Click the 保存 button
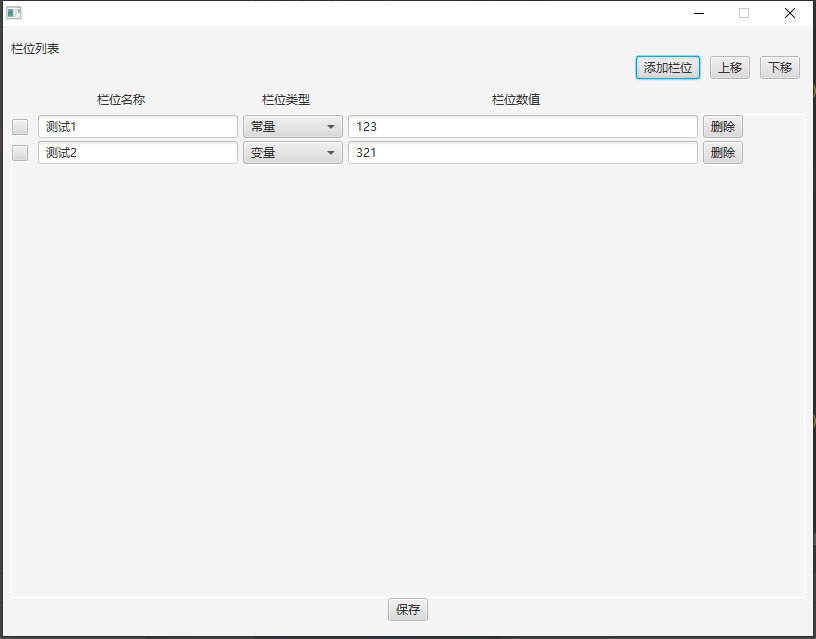816x639 pixels. [408, 609]
